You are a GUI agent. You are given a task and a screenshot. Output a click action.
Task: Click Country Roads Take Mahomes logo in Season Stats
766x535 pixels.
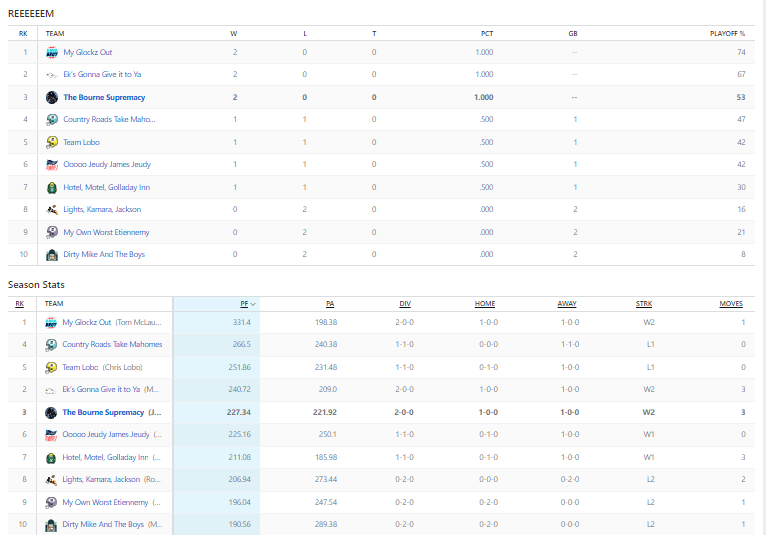51,345
